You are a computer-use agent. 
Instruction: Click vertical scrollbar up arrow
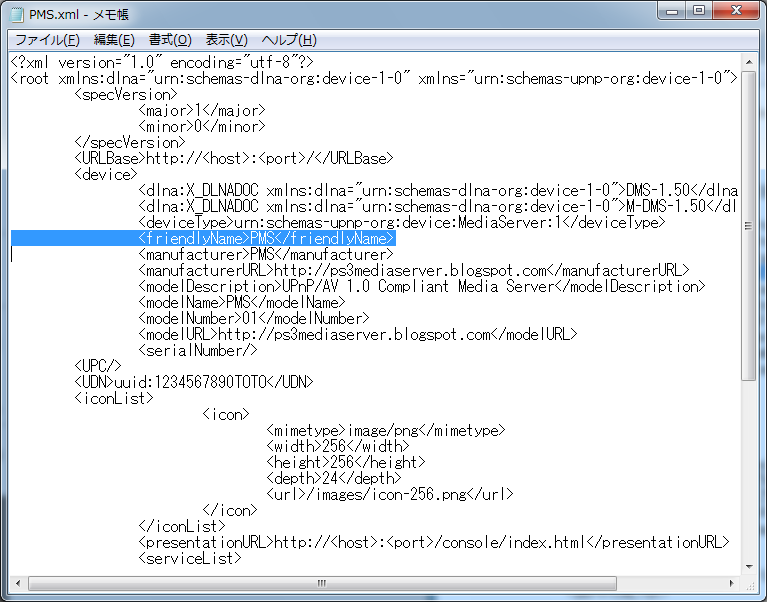pos(749,62)
